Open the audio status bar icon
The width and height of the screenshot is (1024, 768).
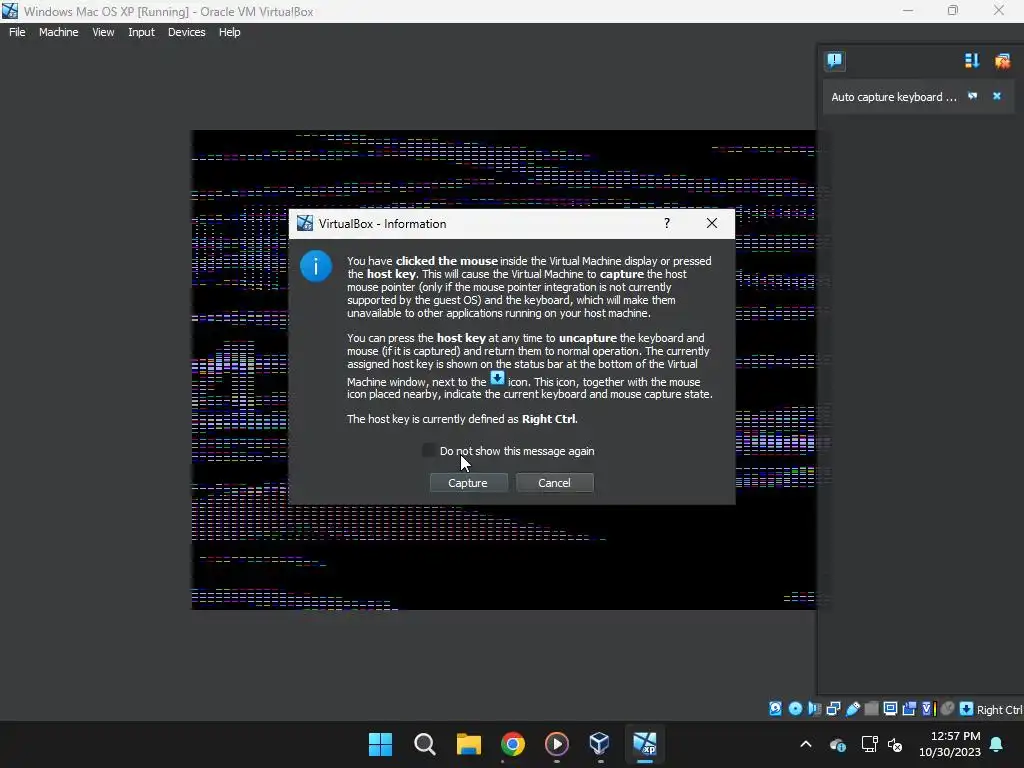pos(814,709)
